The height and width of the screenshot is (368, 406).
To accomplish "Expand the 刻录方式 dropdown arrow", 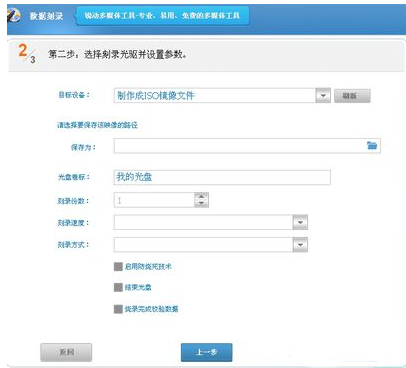I will pos(300,245).
